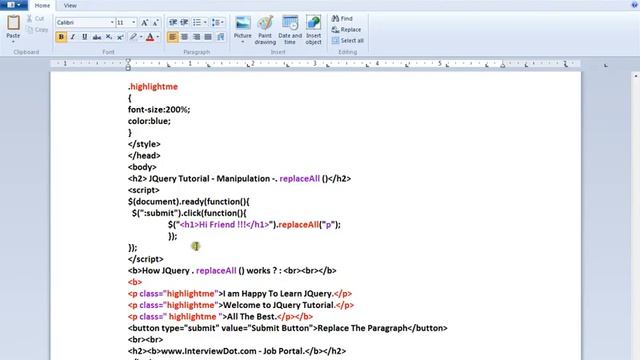Screen dimensions: 640x360
Task: Click on '$(":submit").click(function(){' line
Action: (189, 213)
